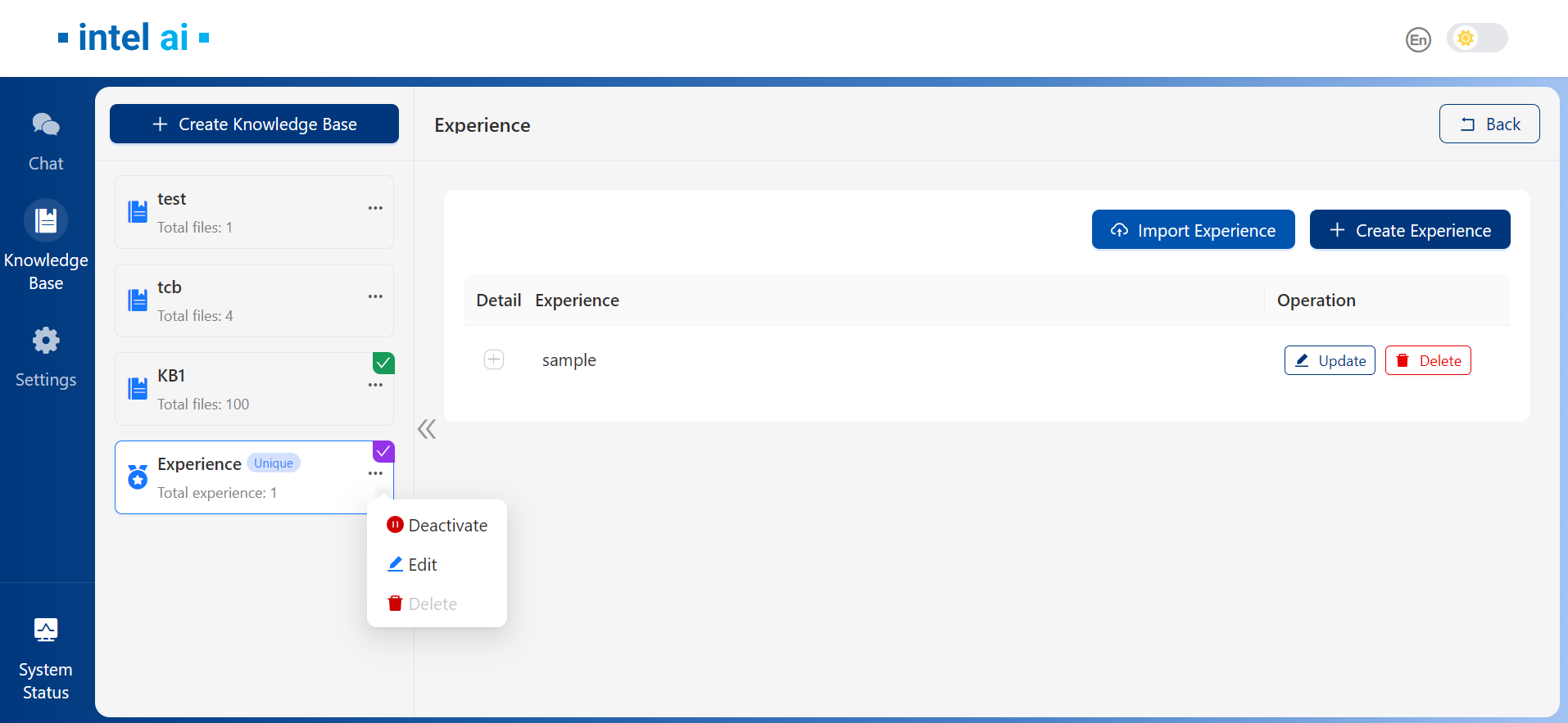Click the green checkmark on KB1
Screen dimensions: 1568x723
pos(383,363)
